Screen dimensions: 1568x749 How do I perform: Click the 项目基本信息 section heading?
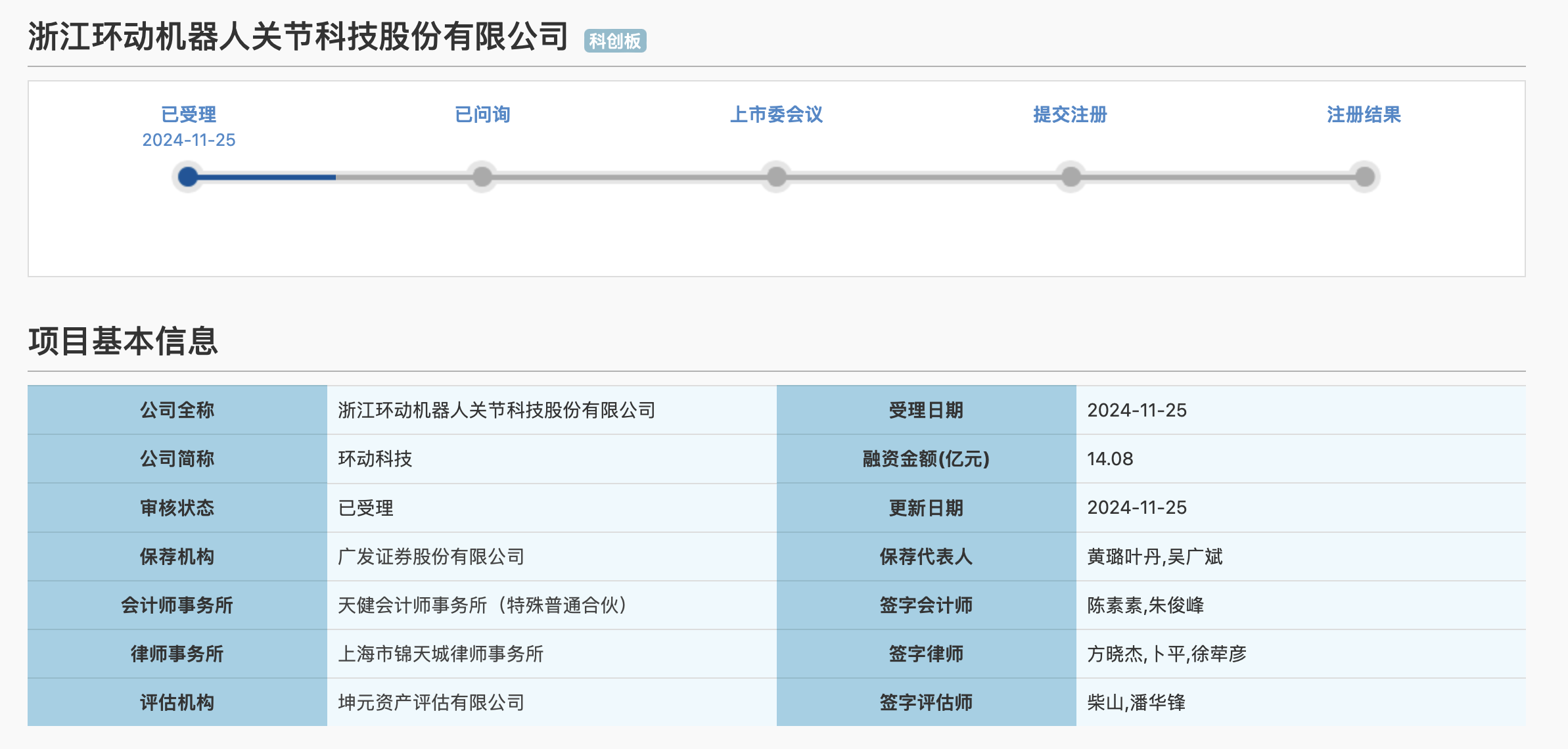tap(123, 341)
